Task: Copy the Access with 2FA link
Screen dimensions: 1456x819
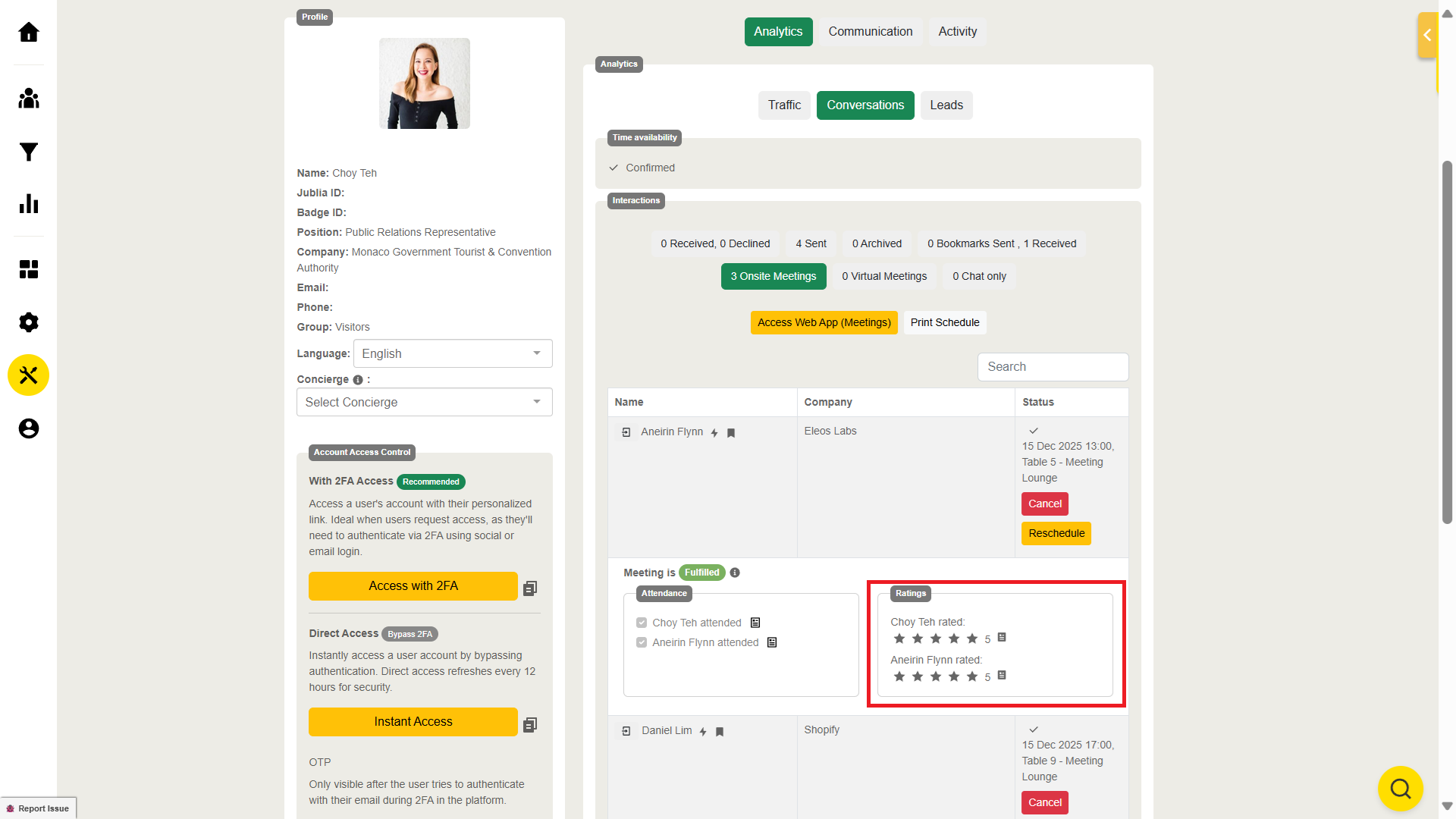Action: click(x=530, y=588)
